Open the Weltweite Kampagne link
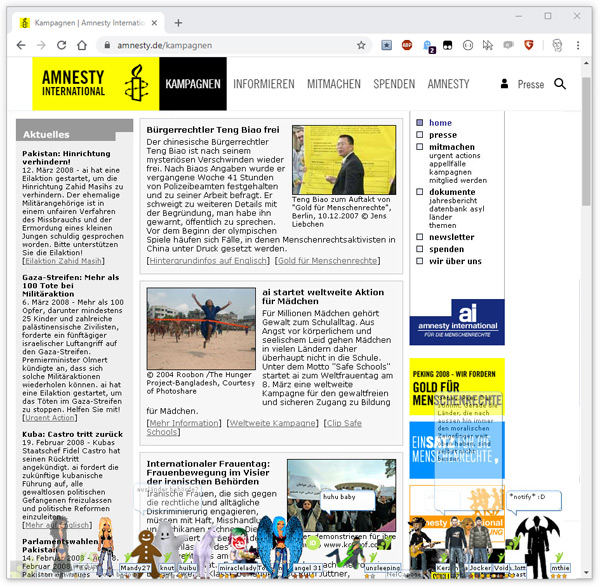Screen dimensions: 600x586 tap(272, 423)
